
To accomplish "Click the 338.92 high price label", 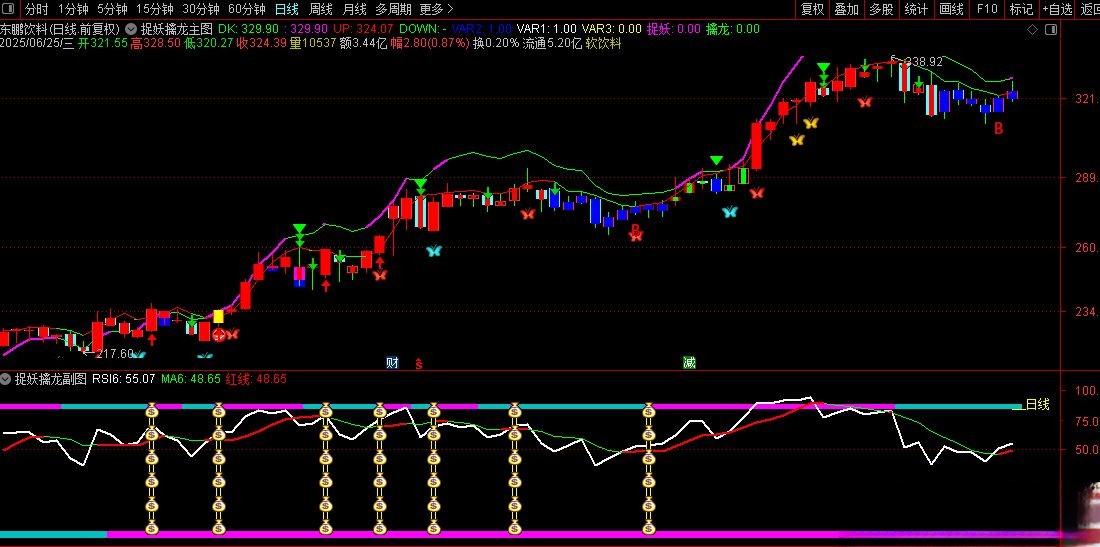I will (x=921, y=62).
